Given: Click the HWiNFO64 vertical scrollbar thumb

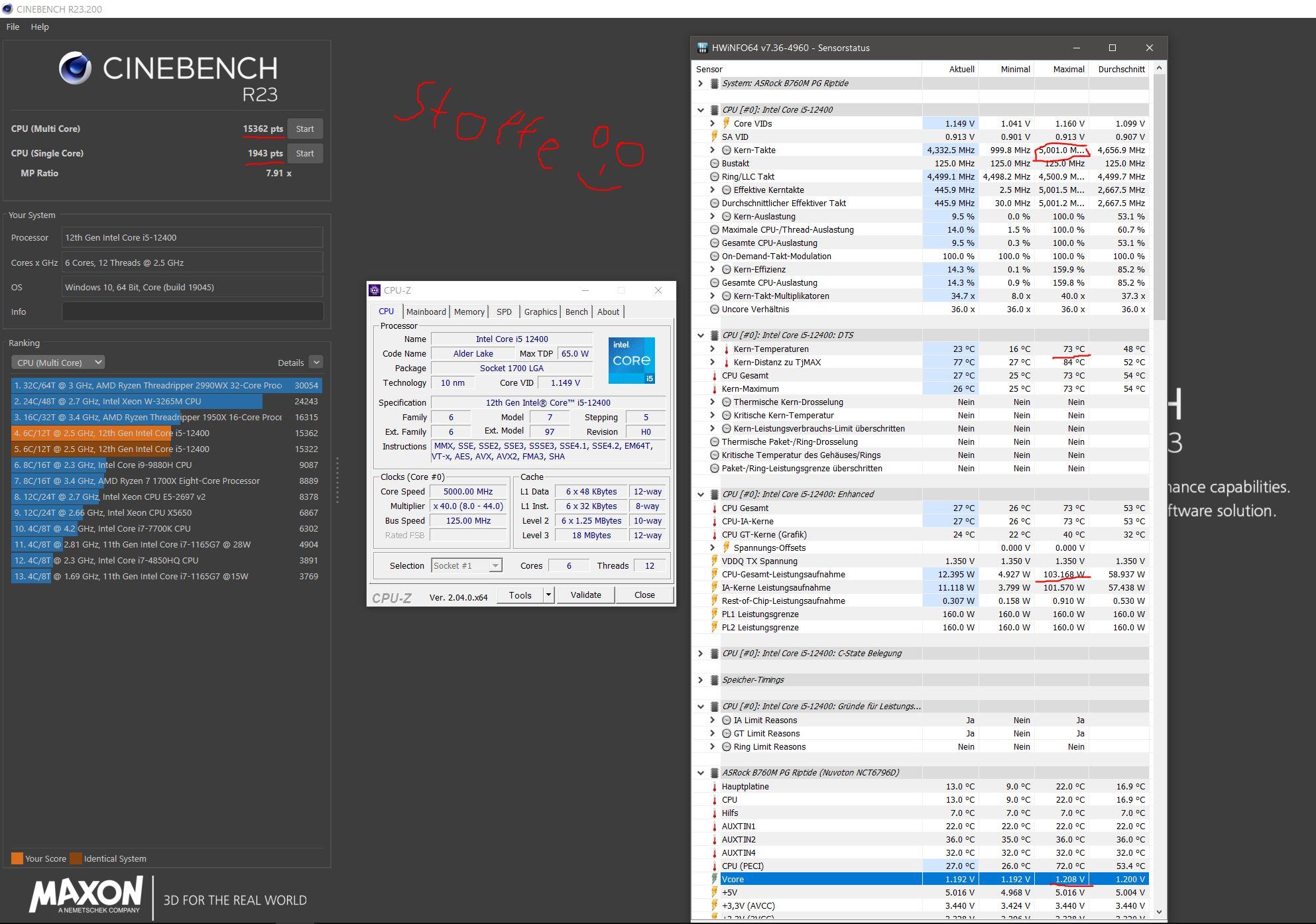Looking at the screenshot, I should (1159, 197).
